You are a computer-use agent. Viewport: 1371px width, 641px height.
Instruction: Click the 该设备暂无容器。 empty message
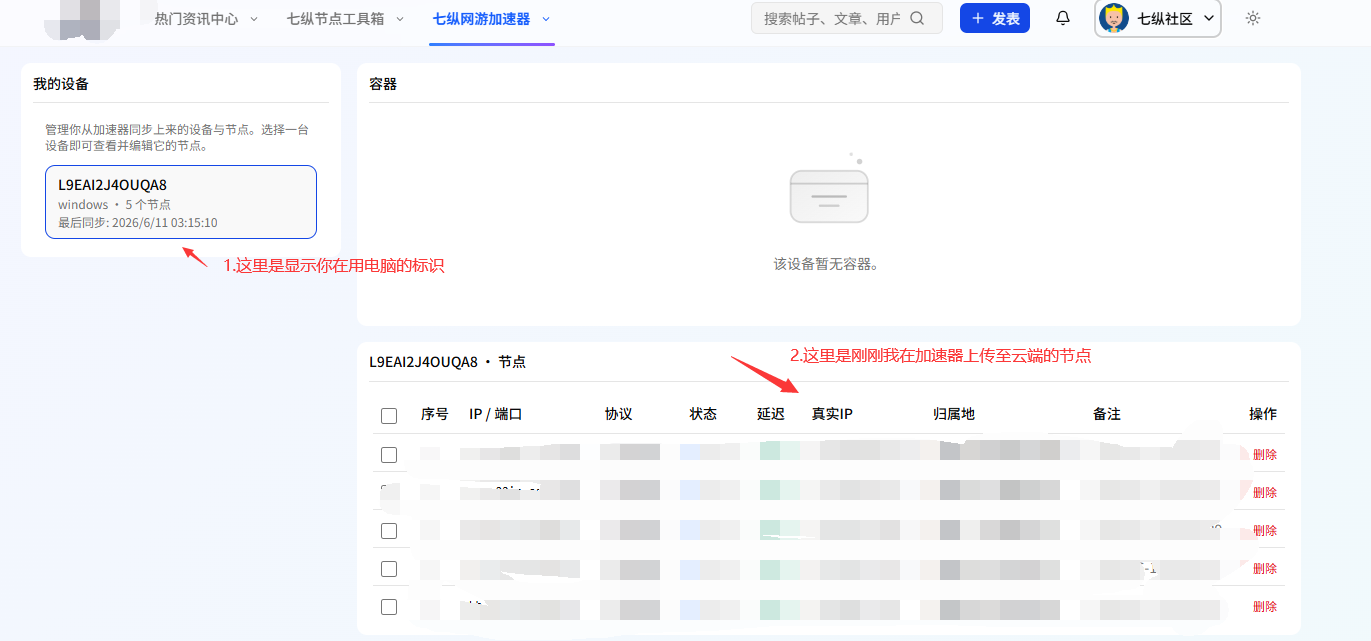[826, 265]
